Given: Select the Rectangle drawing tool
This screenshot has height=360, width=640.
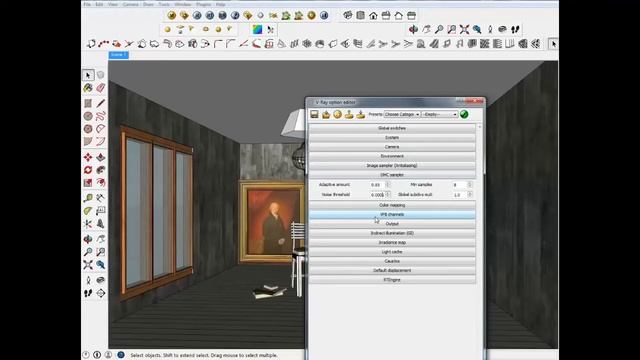Looking at the screenshot, I should pyautogui.click(x=88, y=103).
